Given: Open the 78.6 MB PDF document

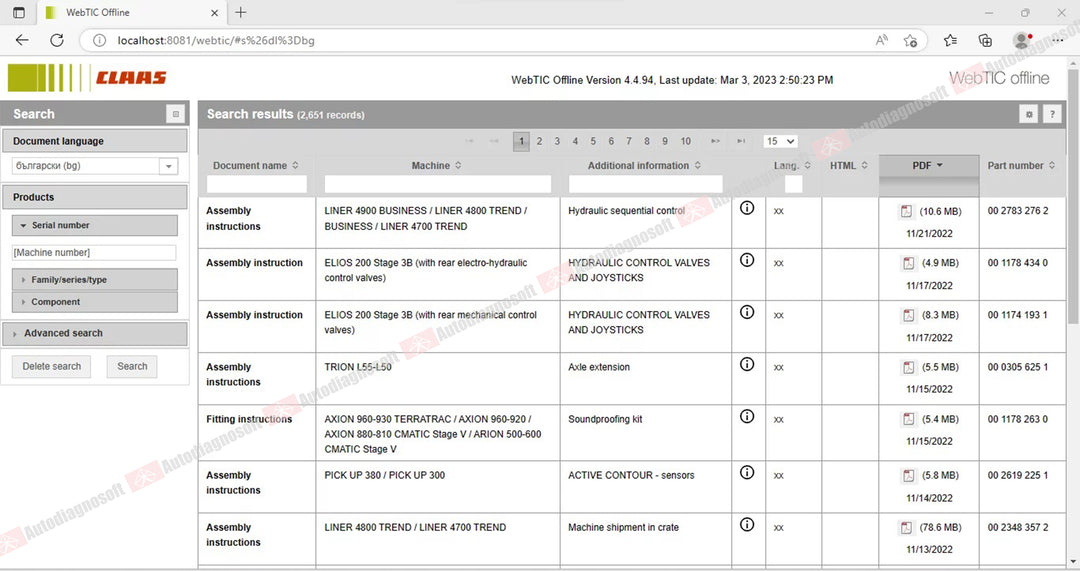Looking at the screenshot, I should tap(906, 528).
